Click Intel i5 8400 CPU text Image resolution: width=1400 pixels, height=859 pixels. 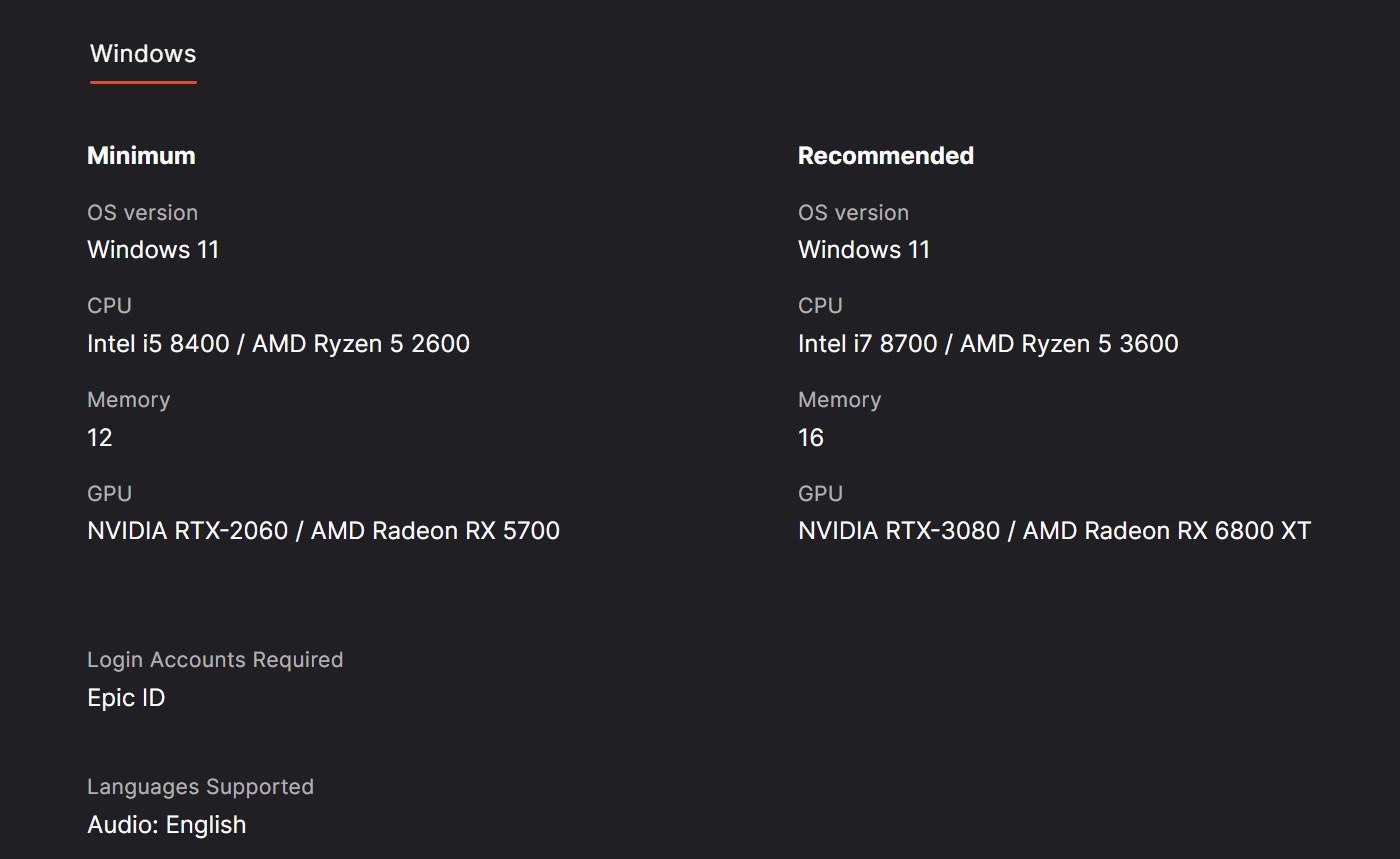coord(158,344)
